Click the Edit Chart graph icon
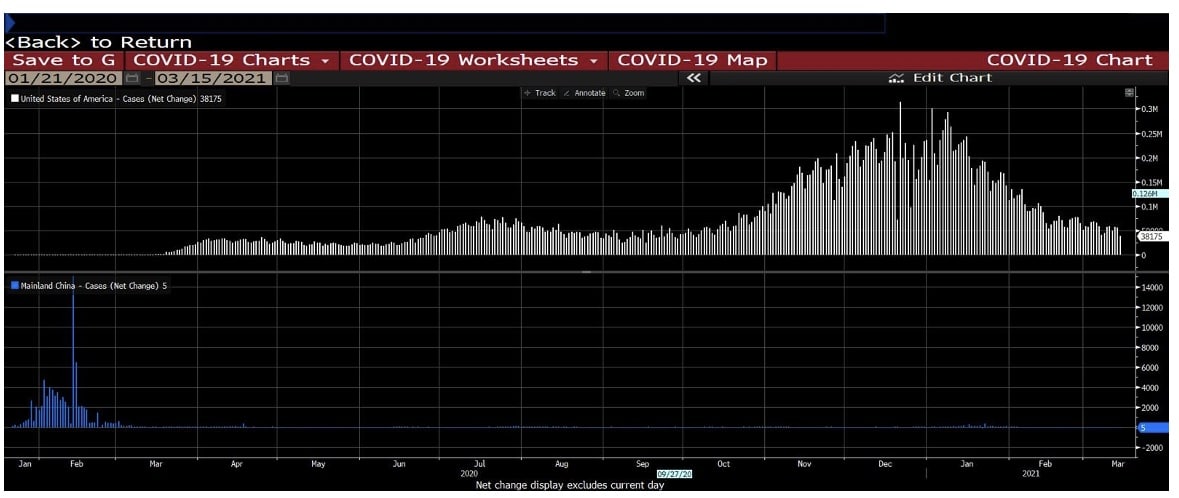The height and width of the screenshot is (498, 1179). coord(896,78)
